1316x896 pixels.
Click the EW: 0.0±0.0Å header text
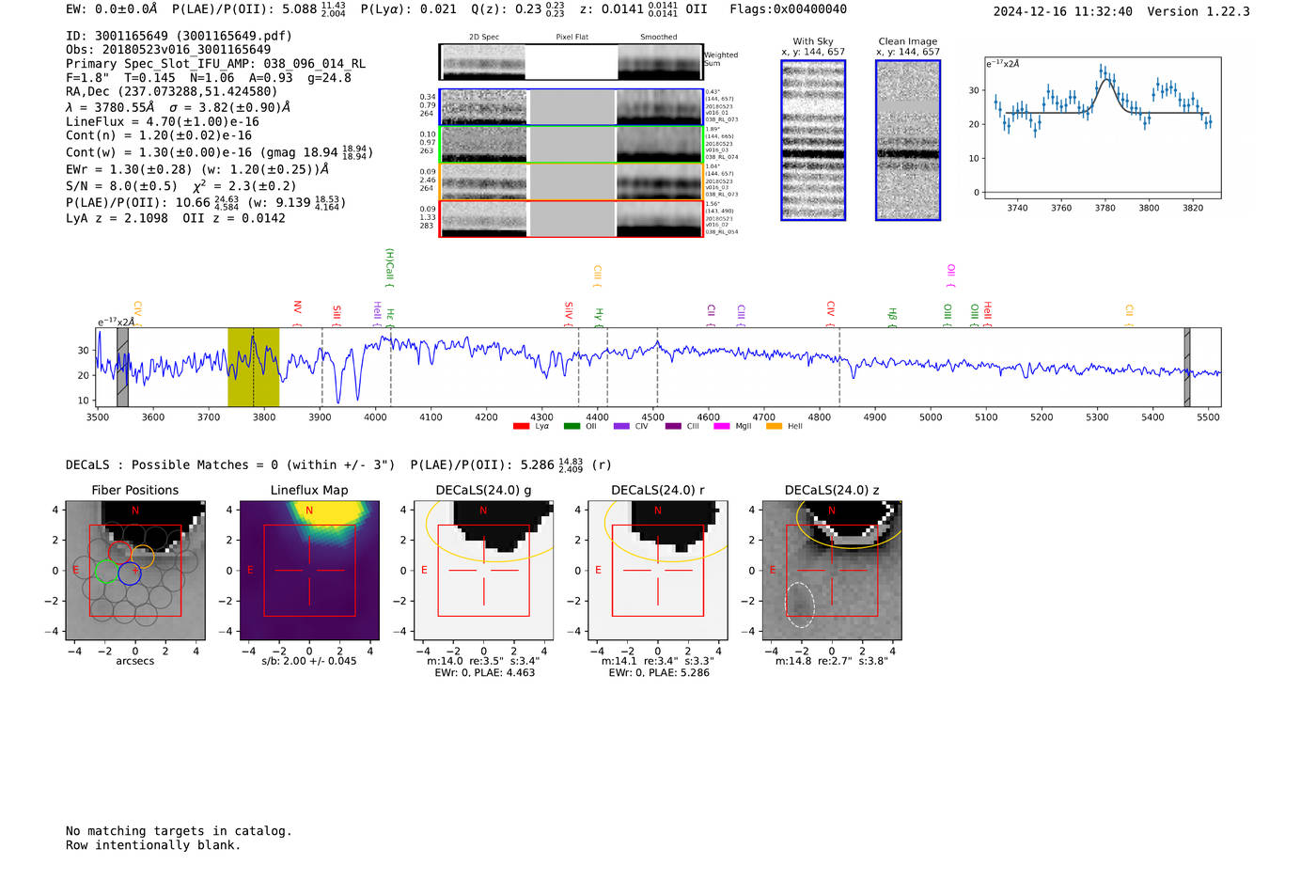tap(112, 9)
